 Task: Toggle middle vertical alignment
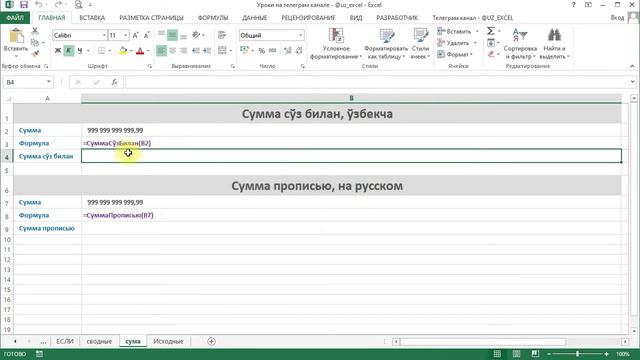click(x=173, y=35)
